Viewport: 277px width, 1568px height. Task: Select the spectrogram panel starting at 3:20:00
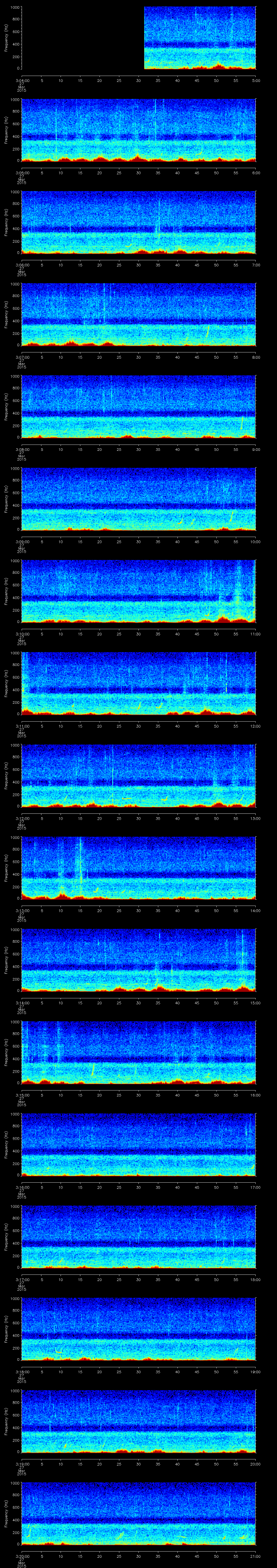pyautogui.click(x=139, y=1514)
